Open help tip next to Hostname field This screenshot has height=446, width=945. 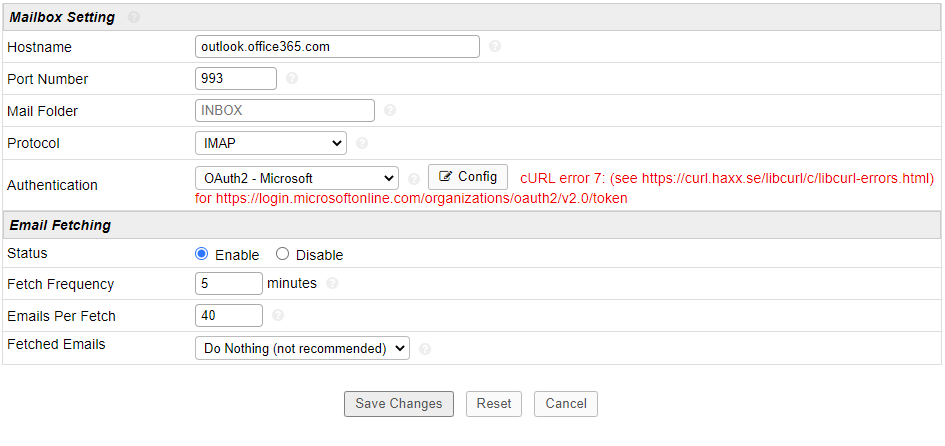click(x=495, y=46)
